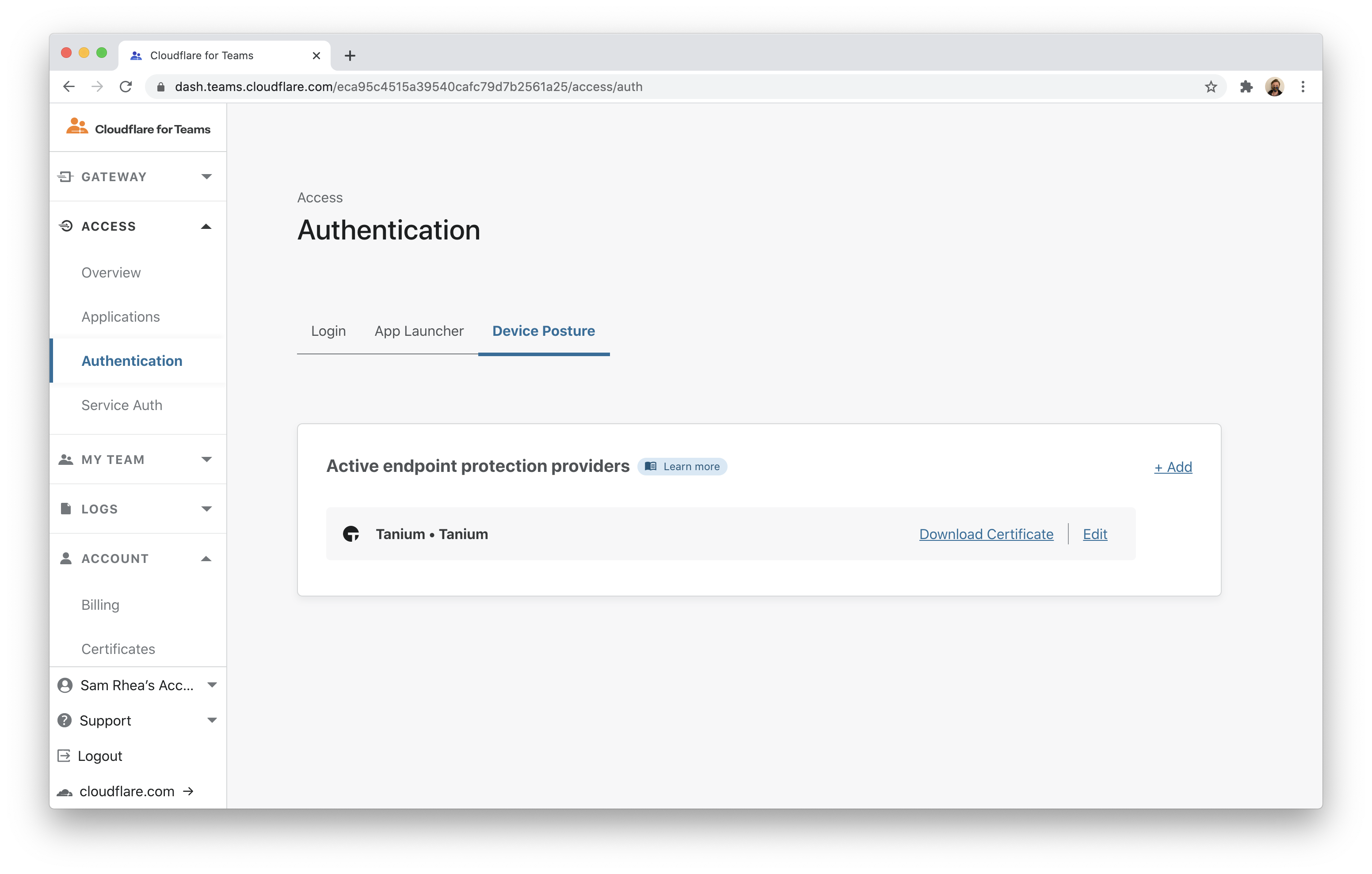Click the Chrome profile avatar picture
The height and width of the screenshot is (874, 1372).
[x=1274, y=87]
